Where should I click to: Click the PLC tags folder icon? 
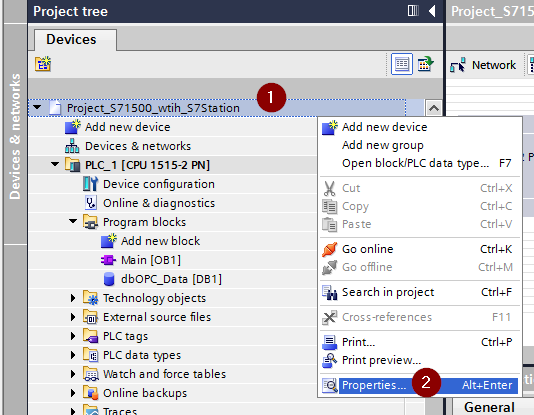(91, 336)
